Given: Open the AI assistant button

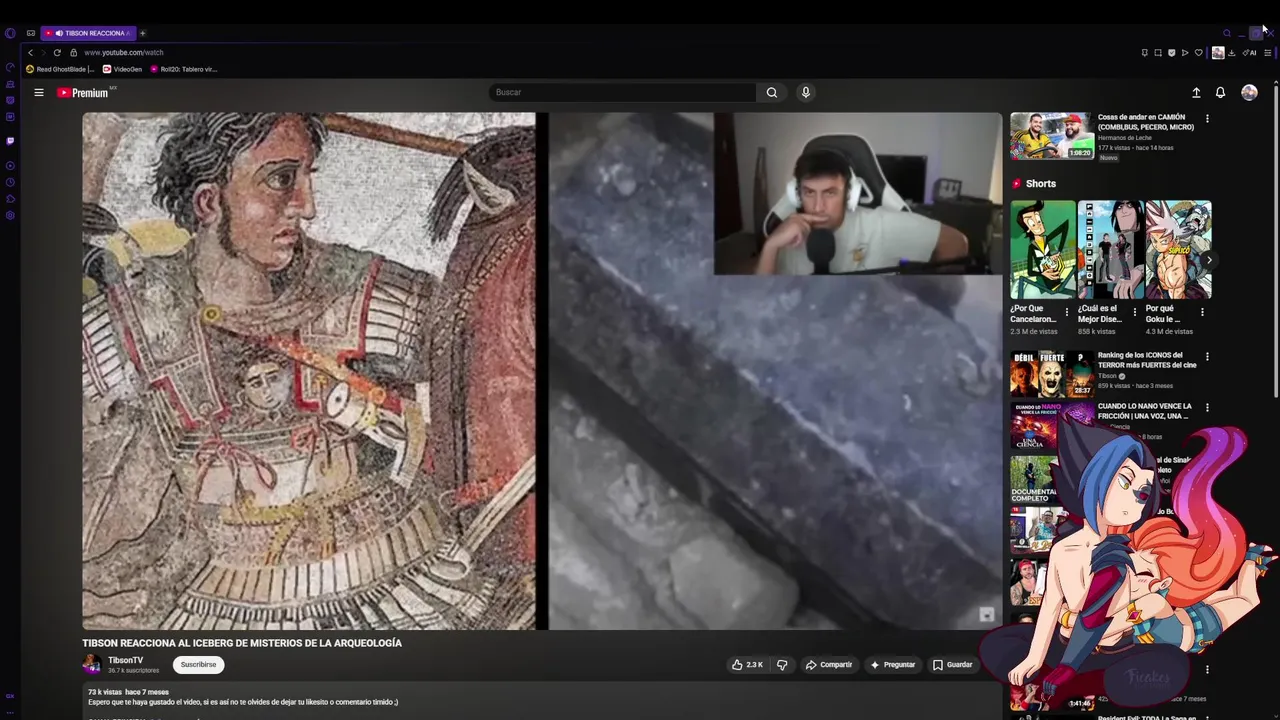Looking at the screenshot, I should (1250, 52).
